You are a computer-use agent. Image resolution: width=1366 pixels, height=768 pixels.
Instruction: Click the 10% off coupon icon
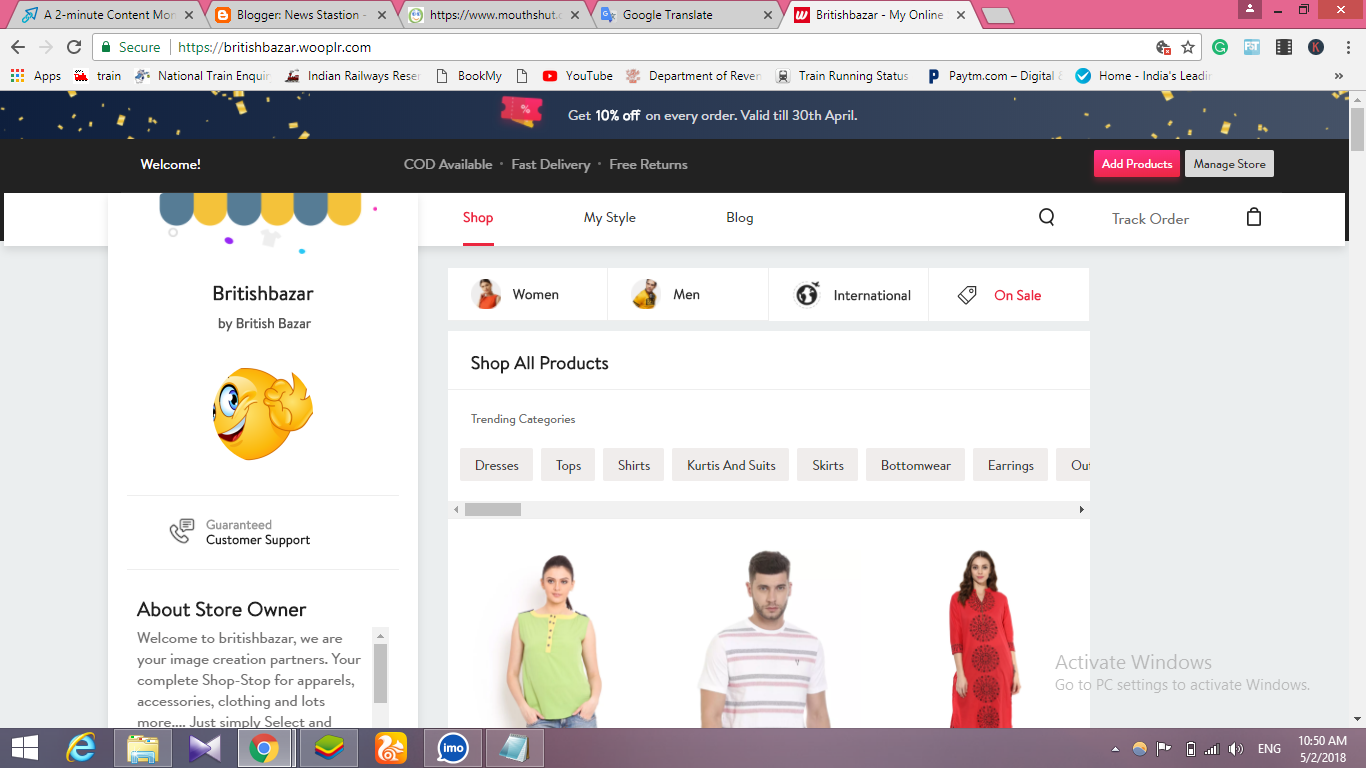point(522,111)
